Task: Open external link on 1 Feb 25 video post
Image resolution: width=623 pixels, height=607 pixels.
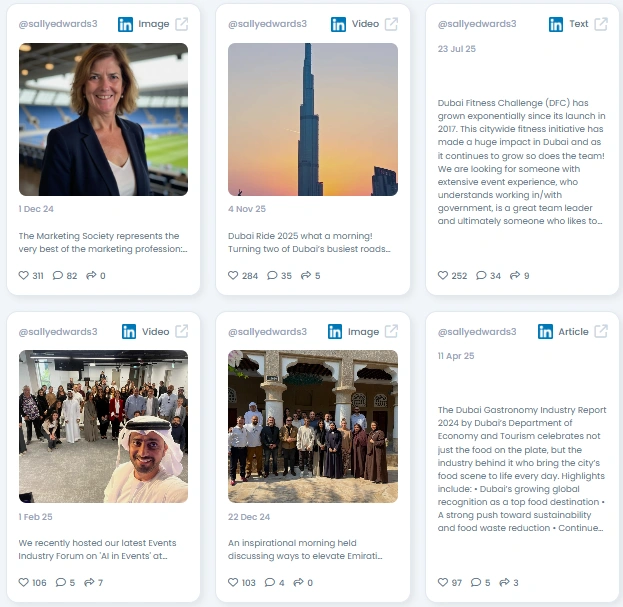Action: pyautogui.click(x=182, y=331)
